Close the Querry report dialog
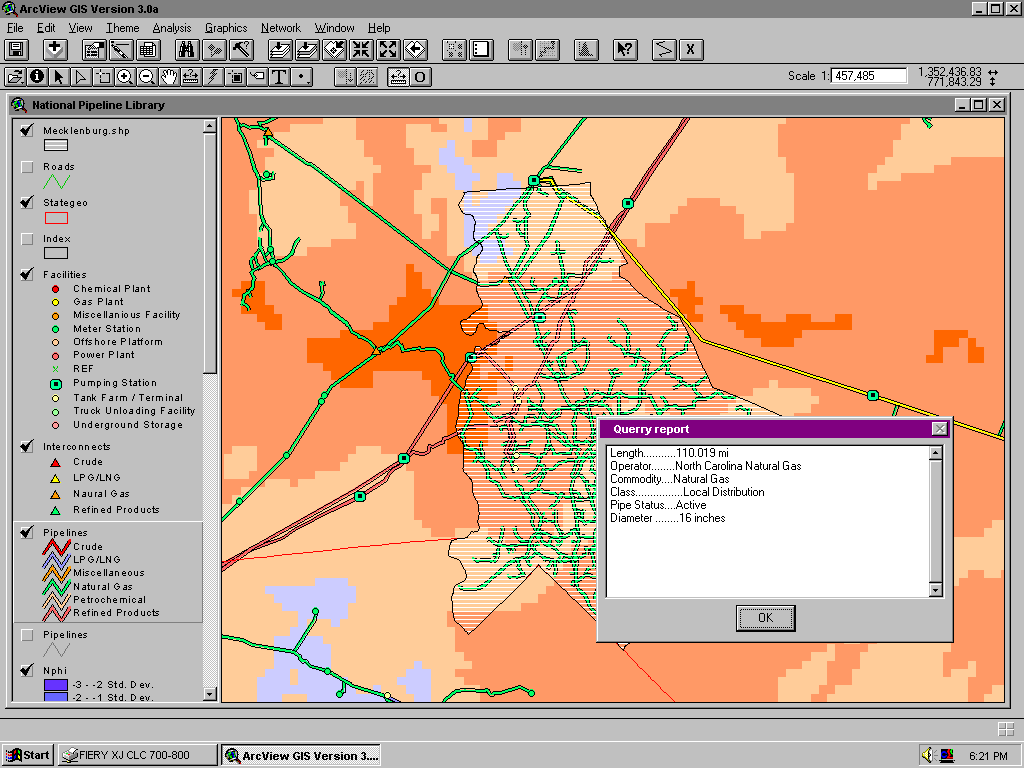 pyautogui.click(x=939, y=428)
